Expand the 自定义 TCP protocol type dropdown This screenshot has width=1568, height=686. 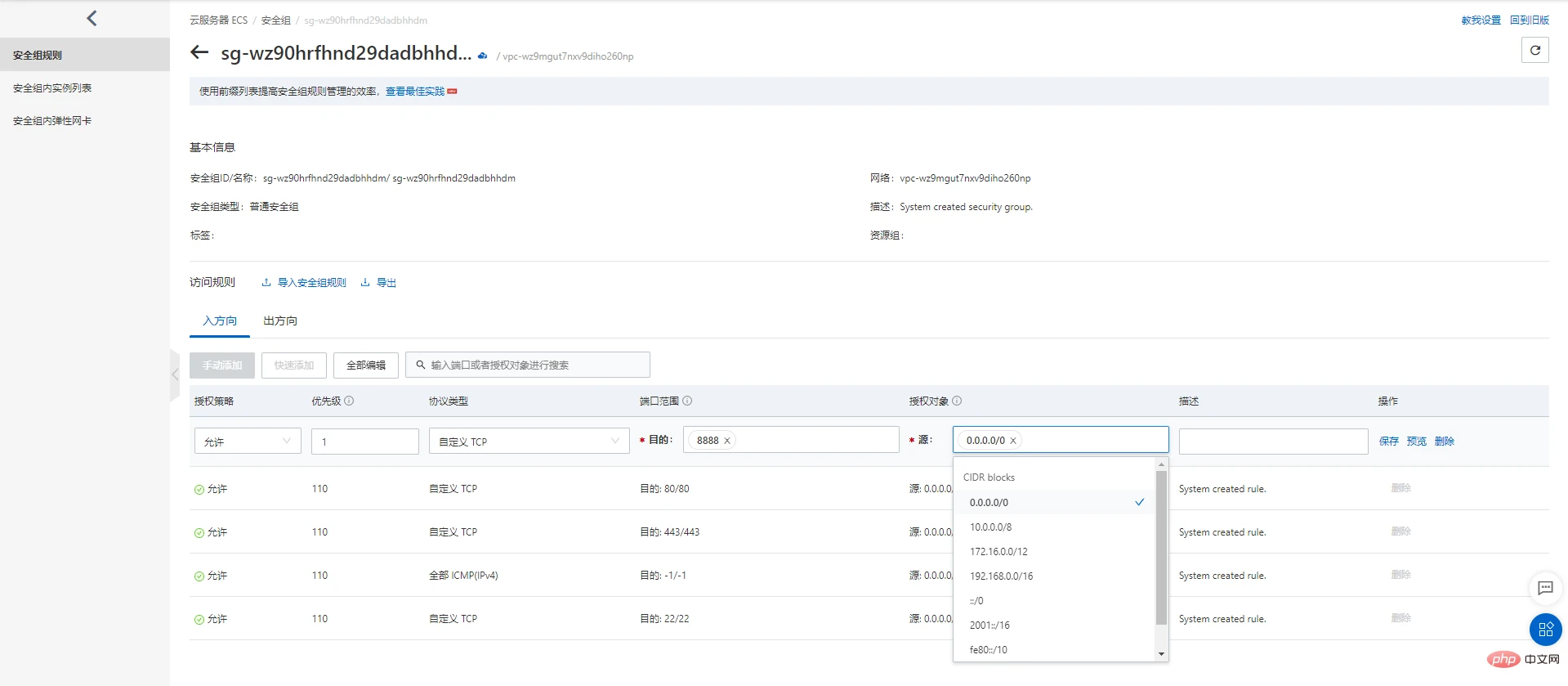tap(529, 442)
